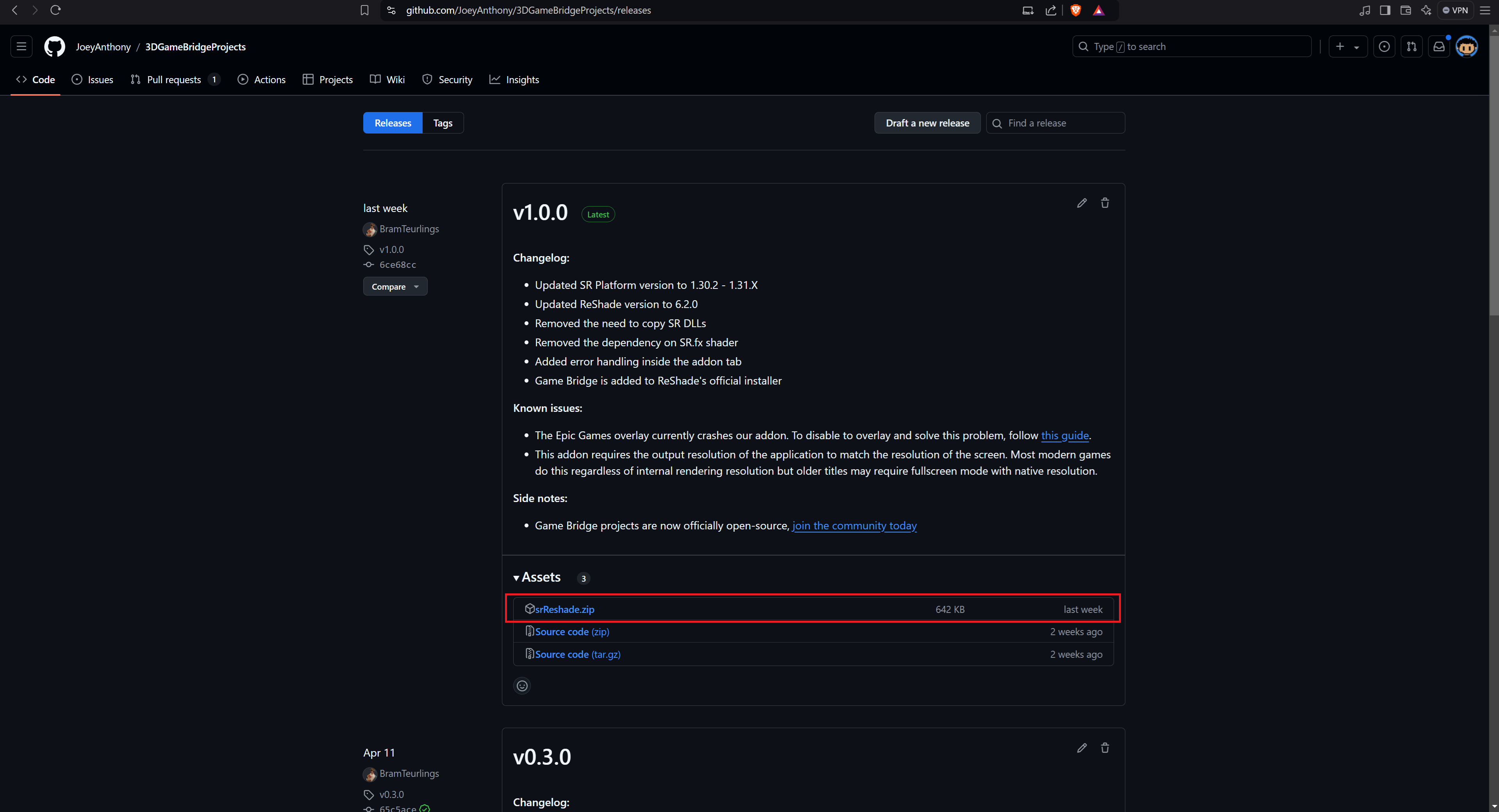Open the media control music note icon

pos(1364,10)
